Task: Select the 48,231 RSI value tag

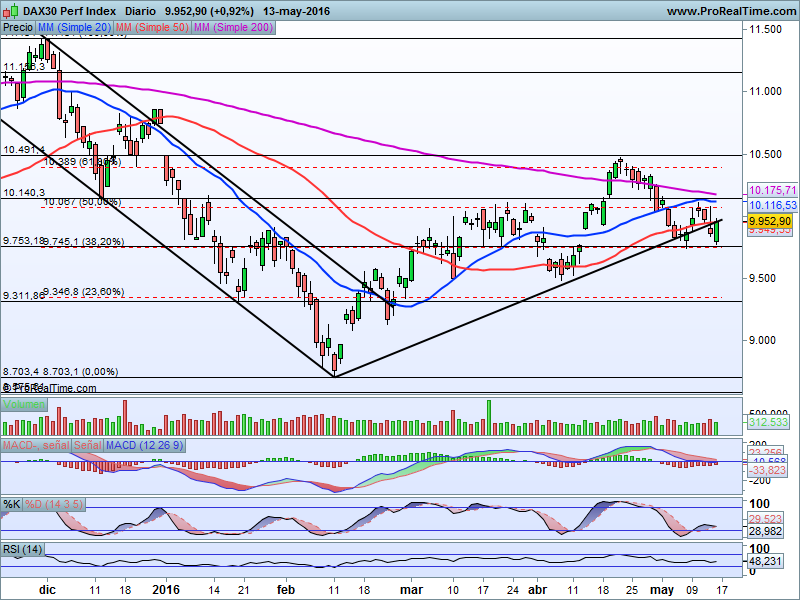Action: (x=766, y=561)
